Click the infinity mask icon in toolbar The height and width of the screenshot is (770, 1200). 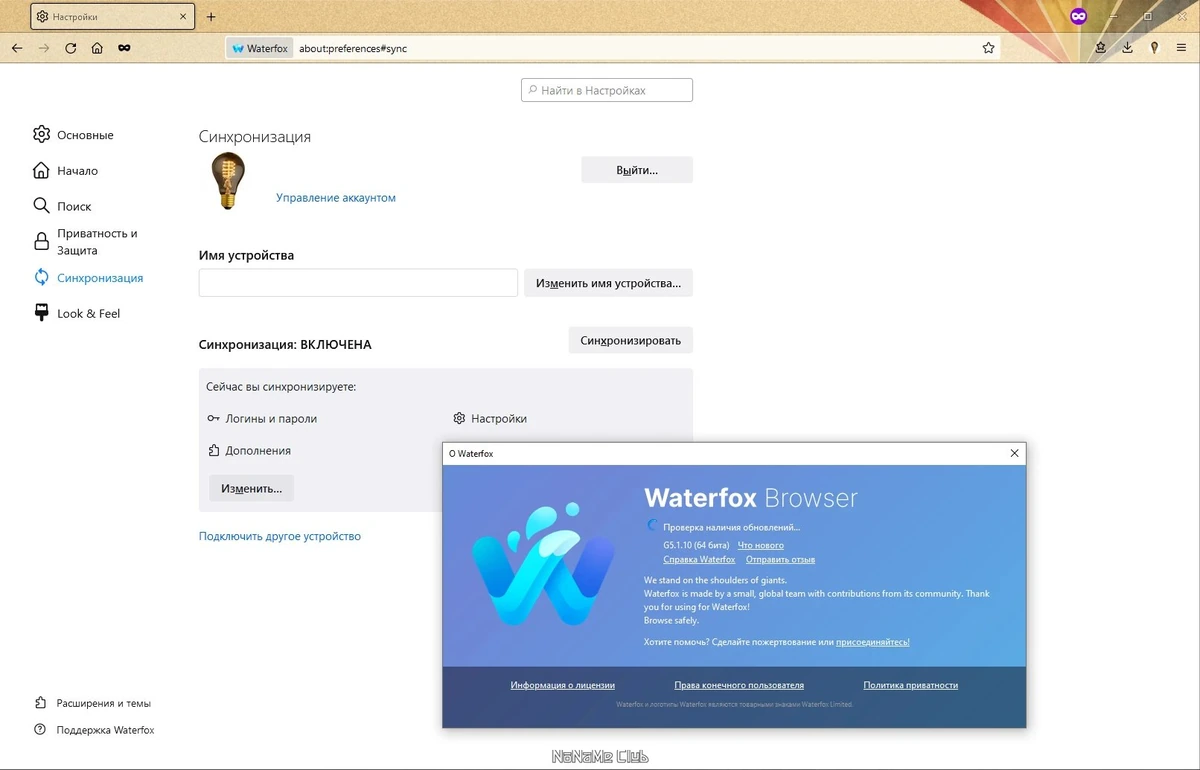click(x=124, y=48)
